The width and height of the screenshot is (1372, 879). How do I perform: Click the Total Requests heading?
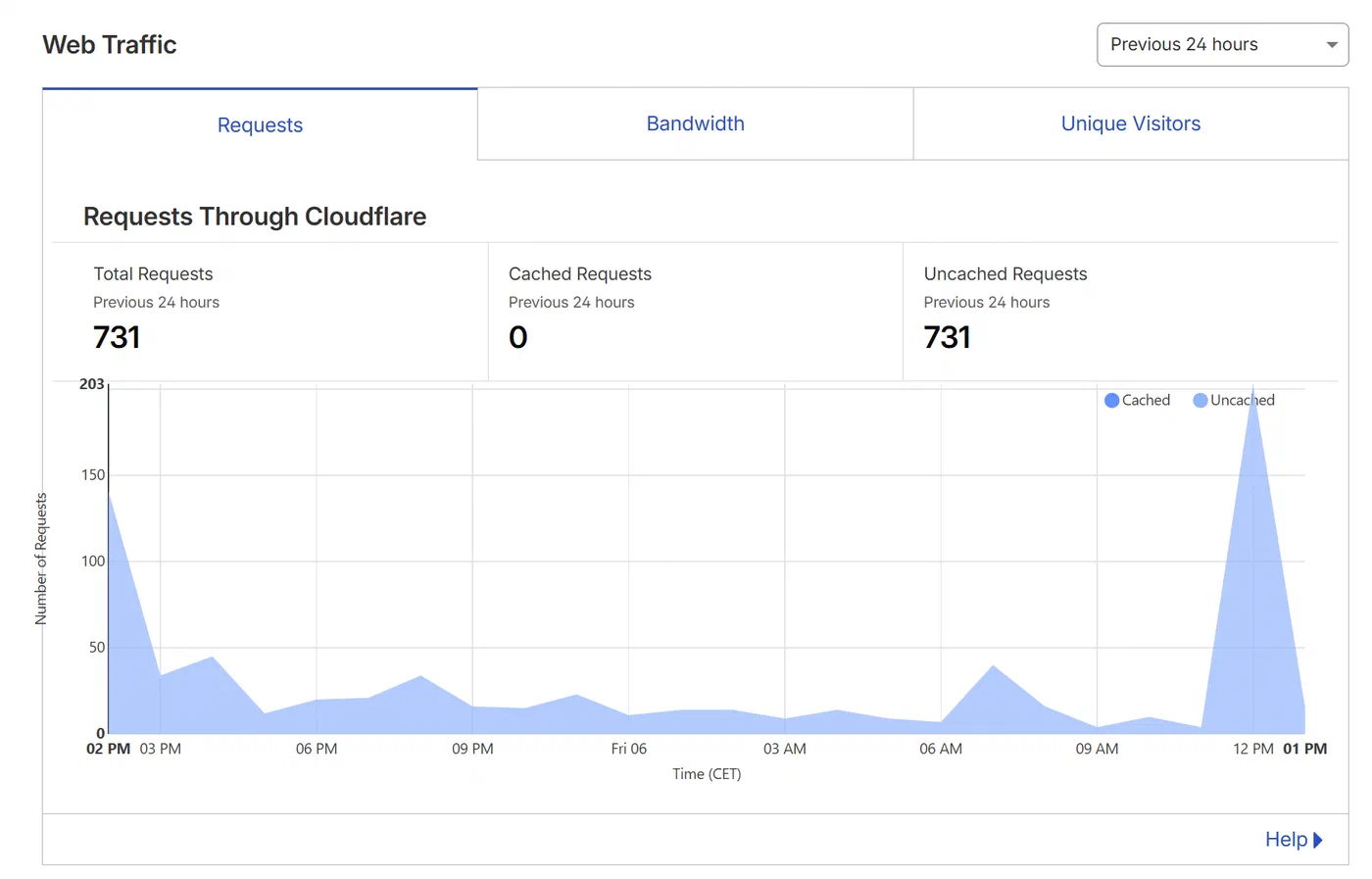coord(153,274)
